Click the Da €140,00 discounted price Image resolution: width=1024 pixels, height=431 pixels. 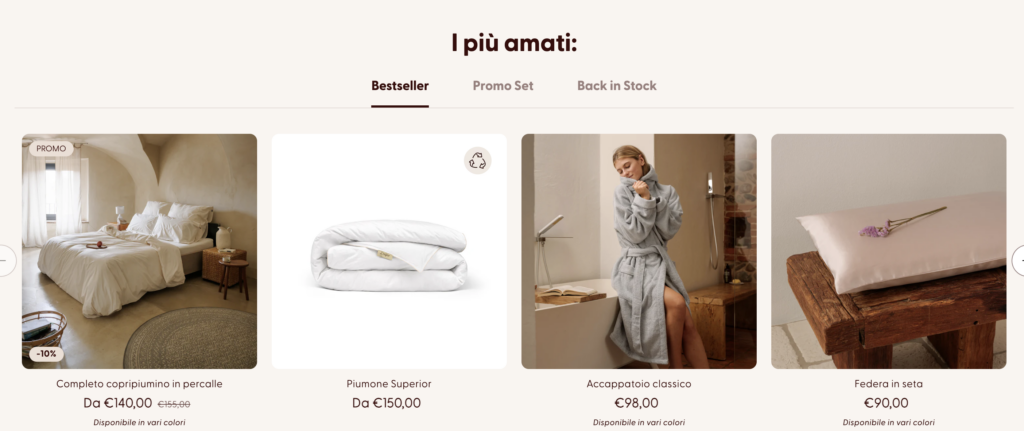(118, 404)
